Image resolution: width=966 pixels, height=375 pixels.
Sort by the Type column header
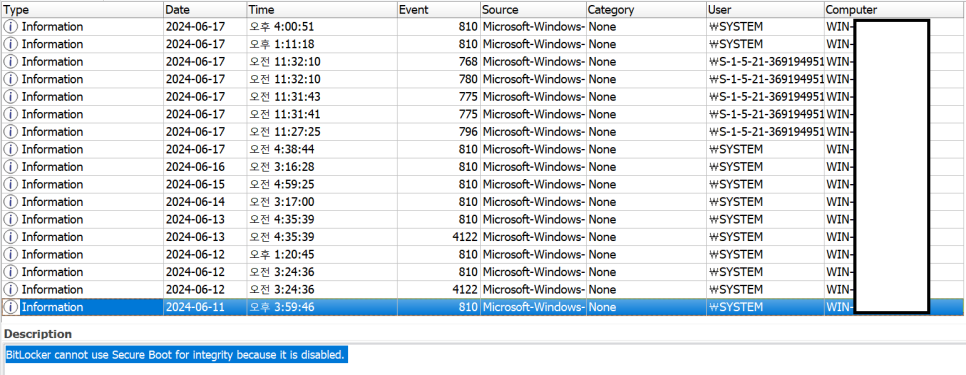82,10
